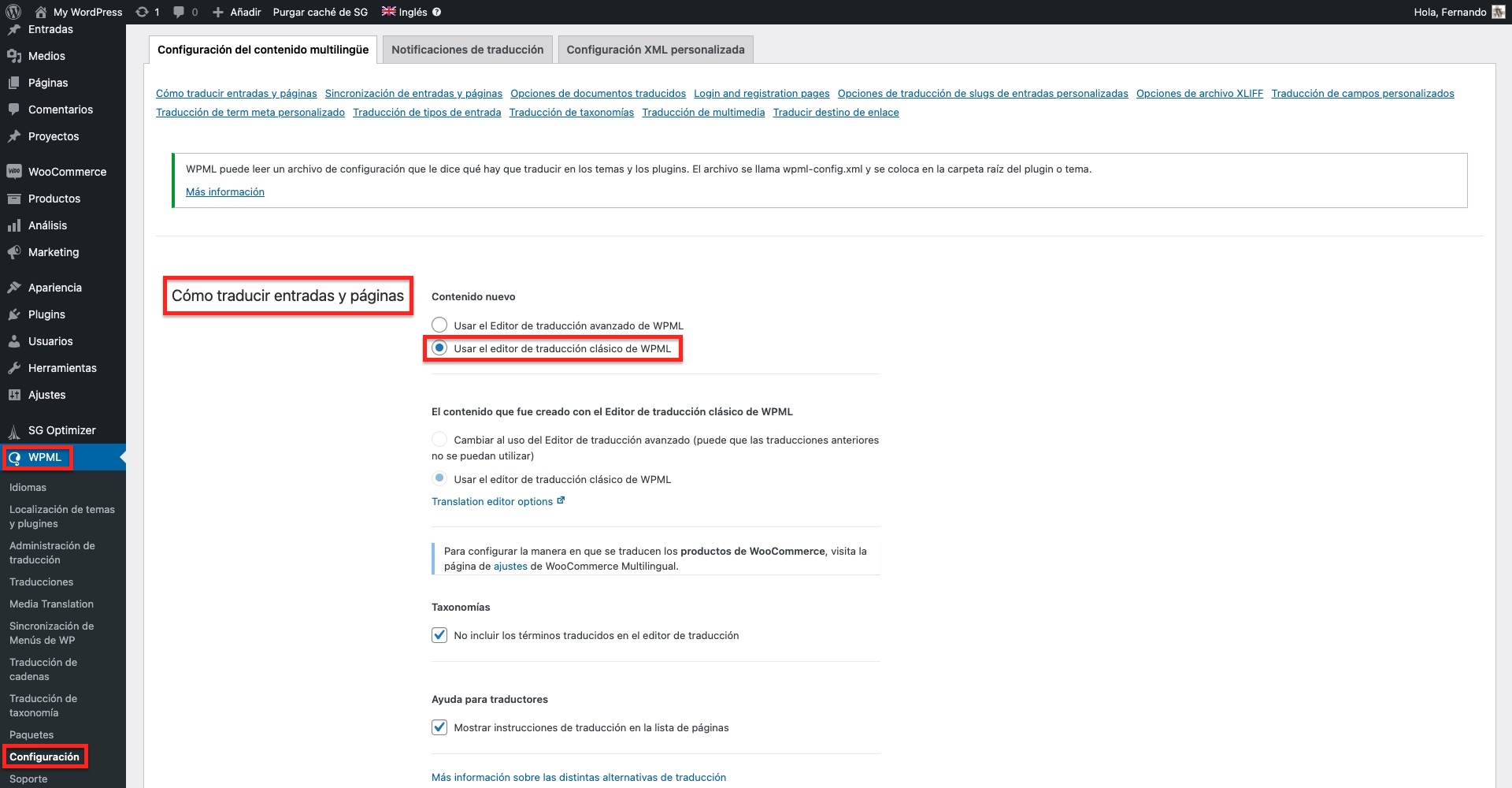Screen dimensions: 1512x788
Task: Click the Más información link
Action: (x=225, y=191)
